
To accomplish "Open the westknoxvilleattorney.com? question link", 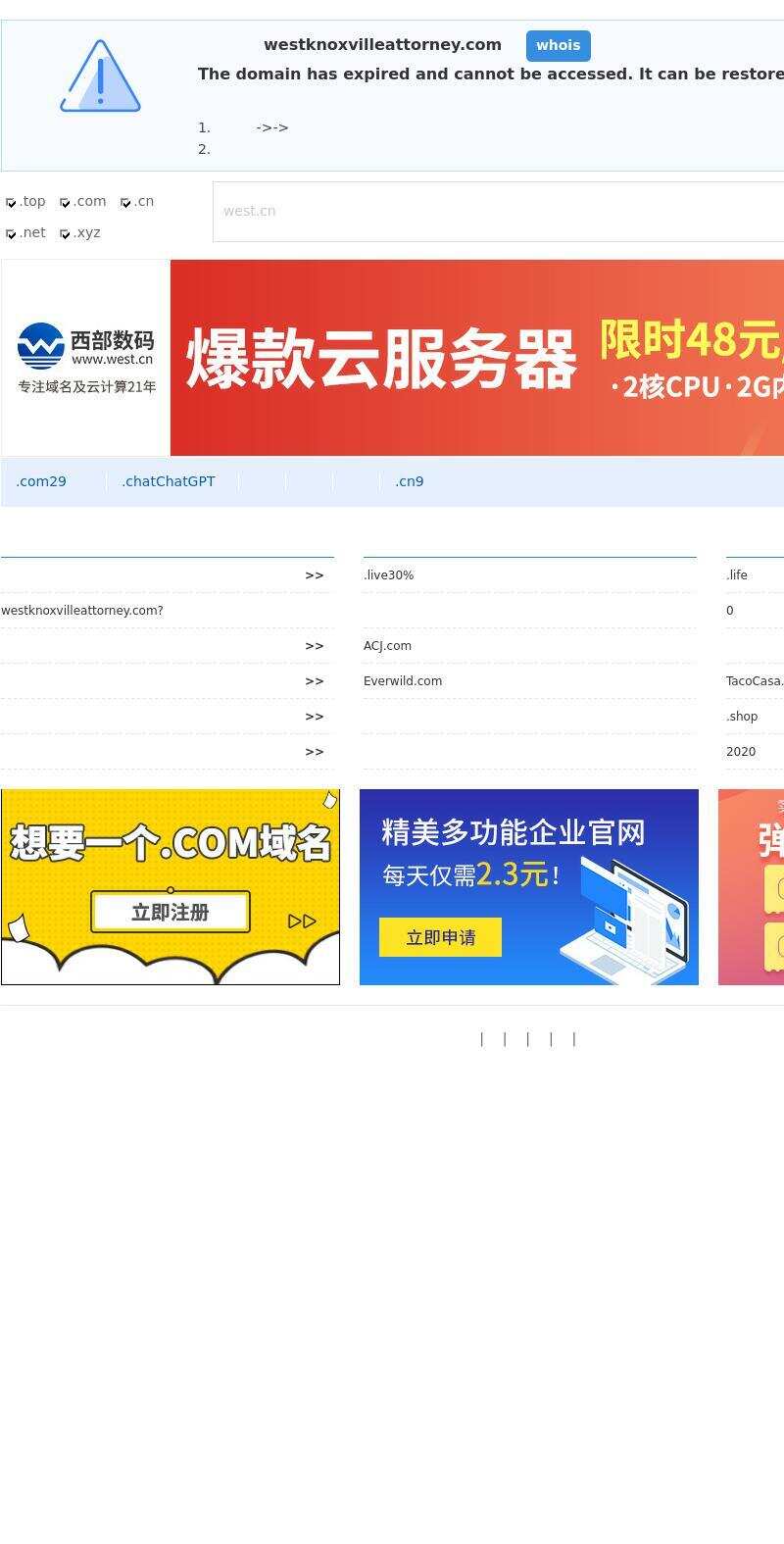I will coord(82,611).
